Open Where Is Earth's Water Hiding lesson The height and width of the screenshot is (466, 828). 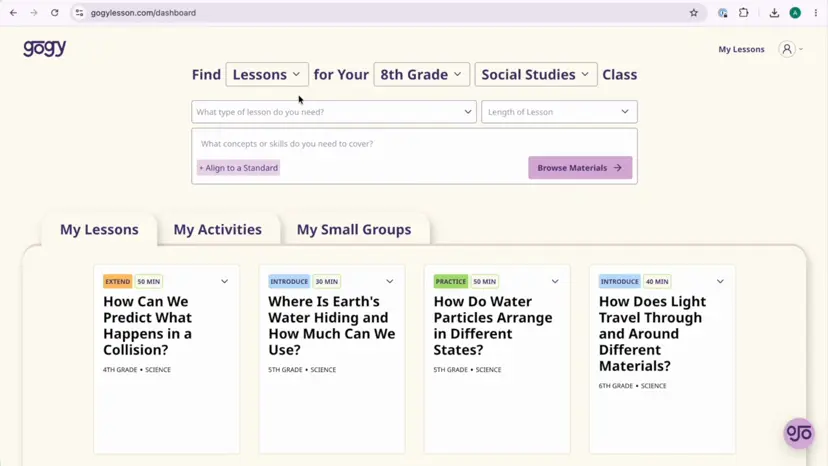click(332, 325)
